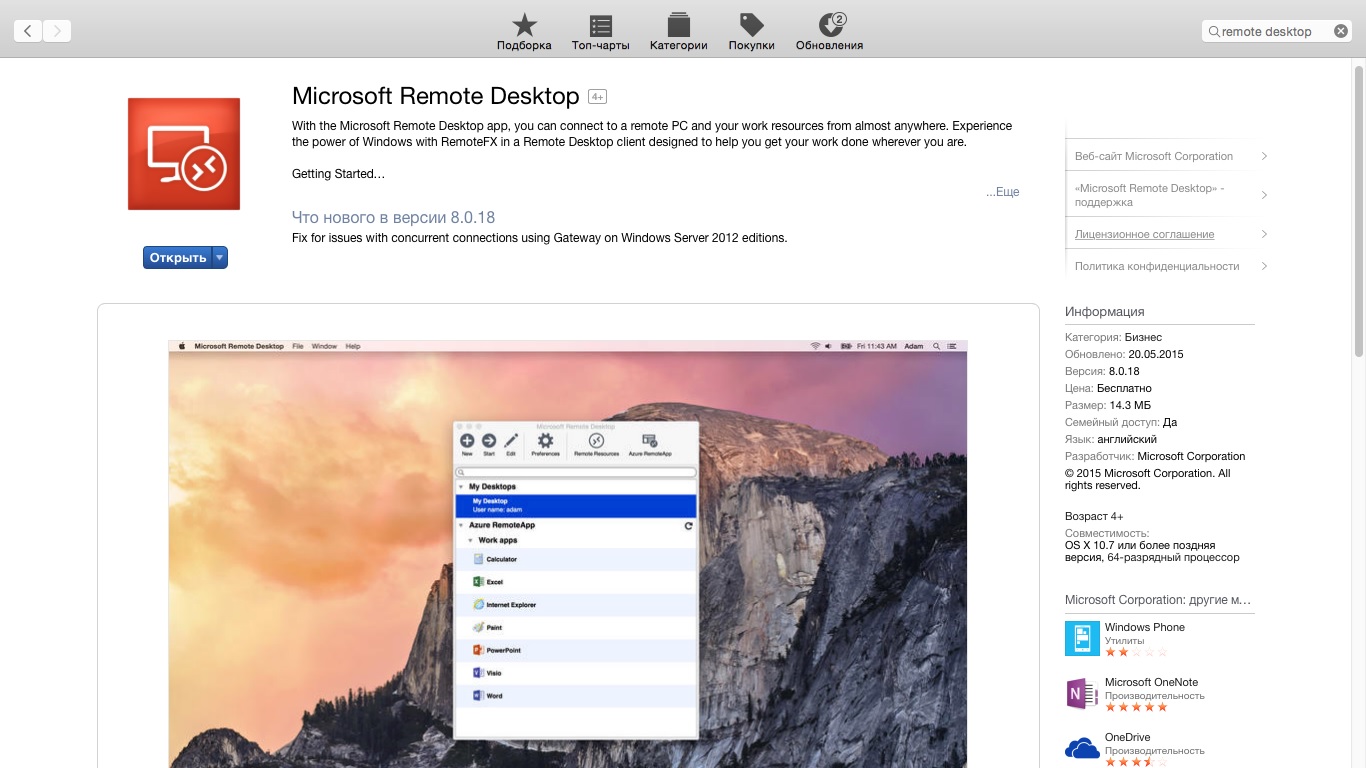Click the chevron beside Лицензионное соглашение
The height and width of the screenshot is (768, 1366).
[1264, 234]
